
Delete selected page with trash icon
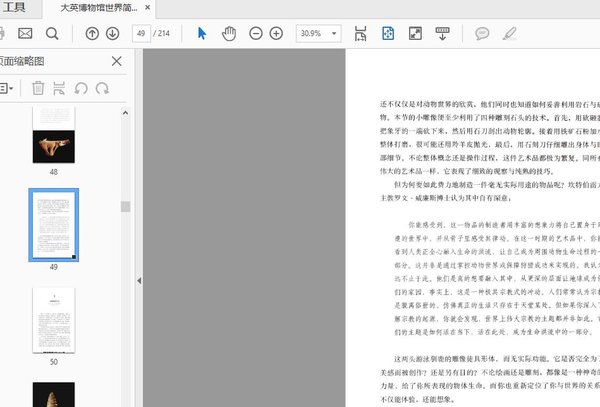pos(38,89)
